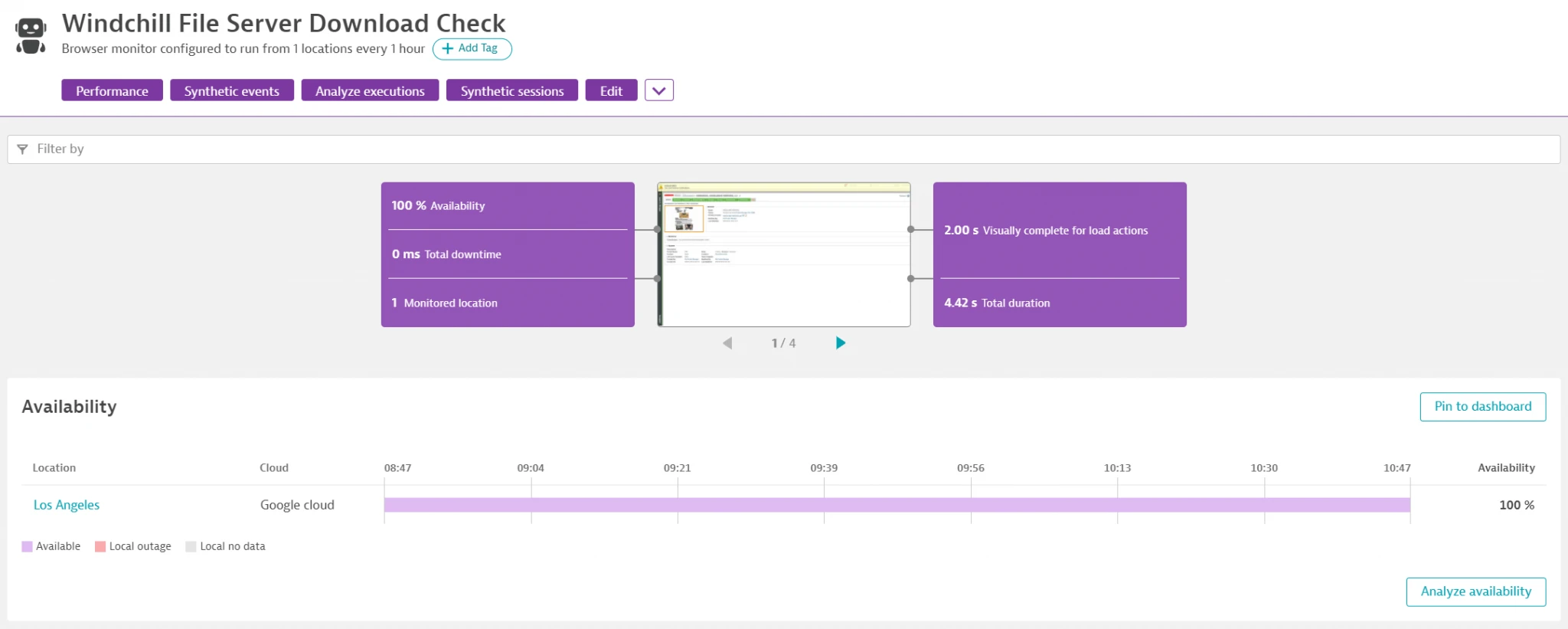Image resolution: width=1568 pixels, height=629 pixels.
Task: Click the Edit button
Action: click(x=611, y=91)
